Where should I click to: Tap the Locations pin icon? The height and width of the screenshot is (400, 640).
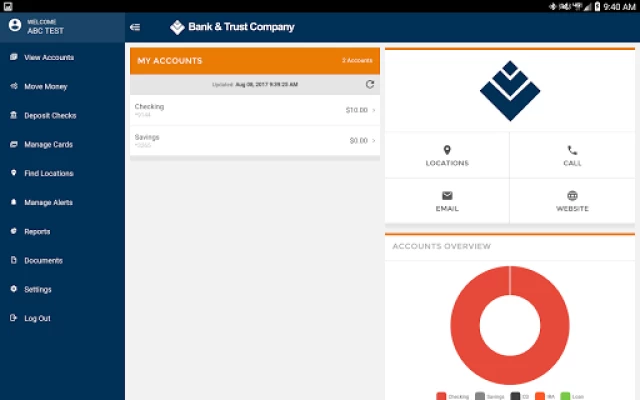[447, 150]
